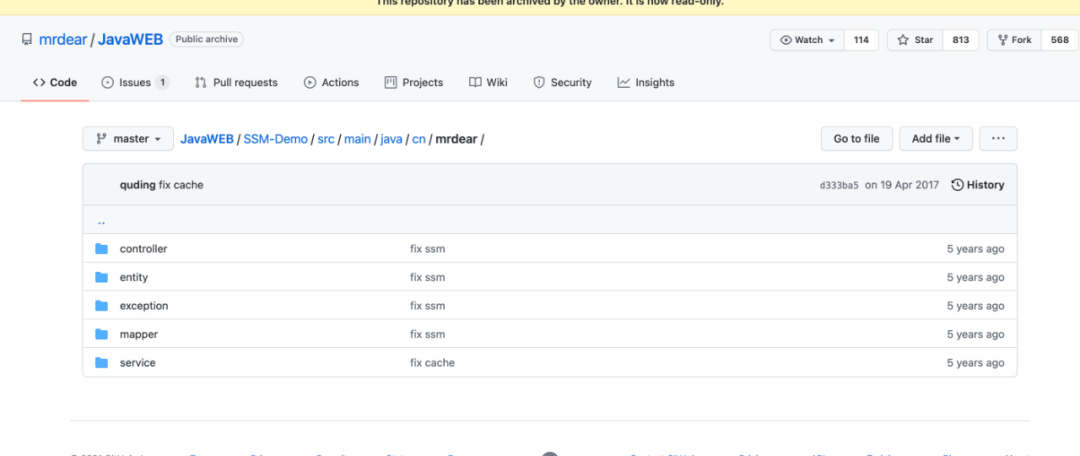Image resolution: width=1080 pixels, height=456 pixels.
Task: Go to java in the breadcrumb
Action: [391, 138]
